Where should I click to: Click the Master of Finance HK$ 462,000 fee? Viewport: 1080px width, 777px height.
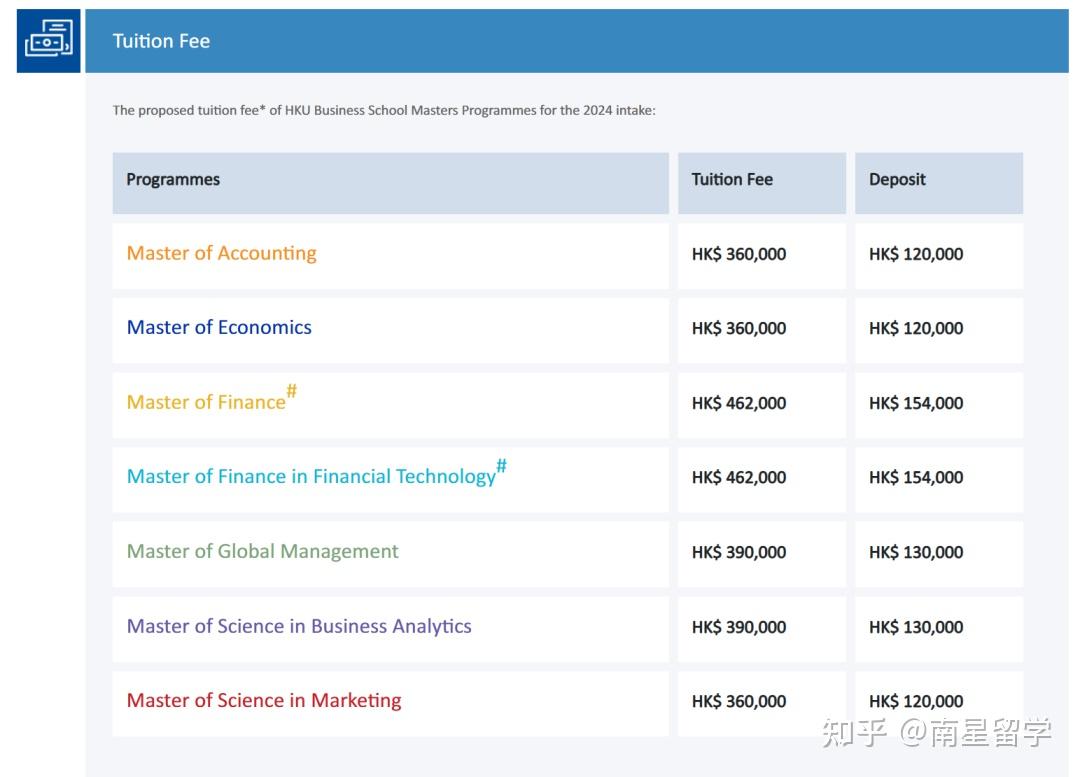(739, 403)
